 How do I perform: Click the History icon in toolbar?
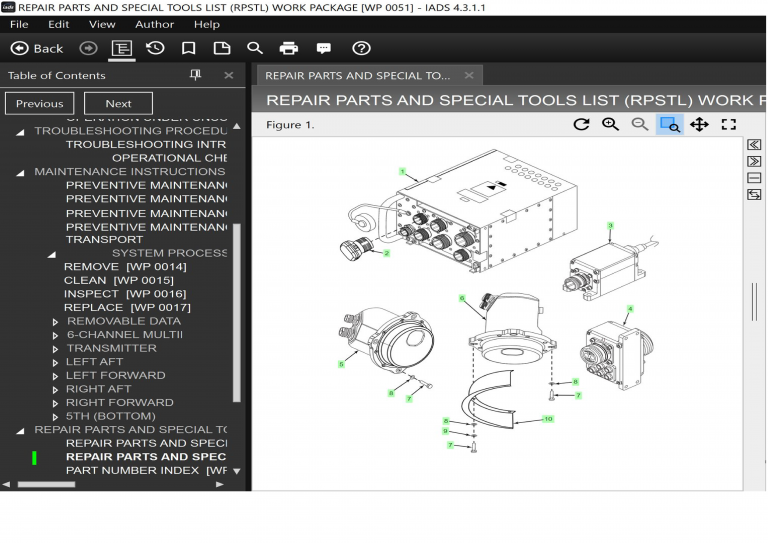(x=155, y=48)
